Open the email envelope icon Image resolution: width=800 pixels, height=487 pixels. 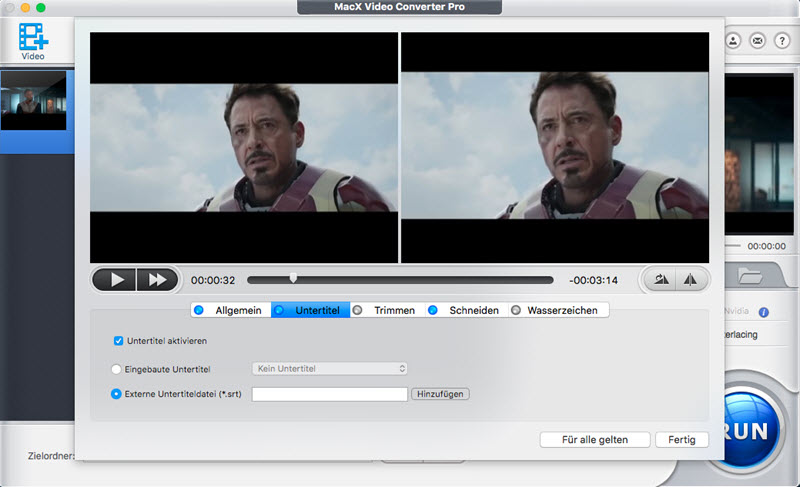(x=758, y=41)
